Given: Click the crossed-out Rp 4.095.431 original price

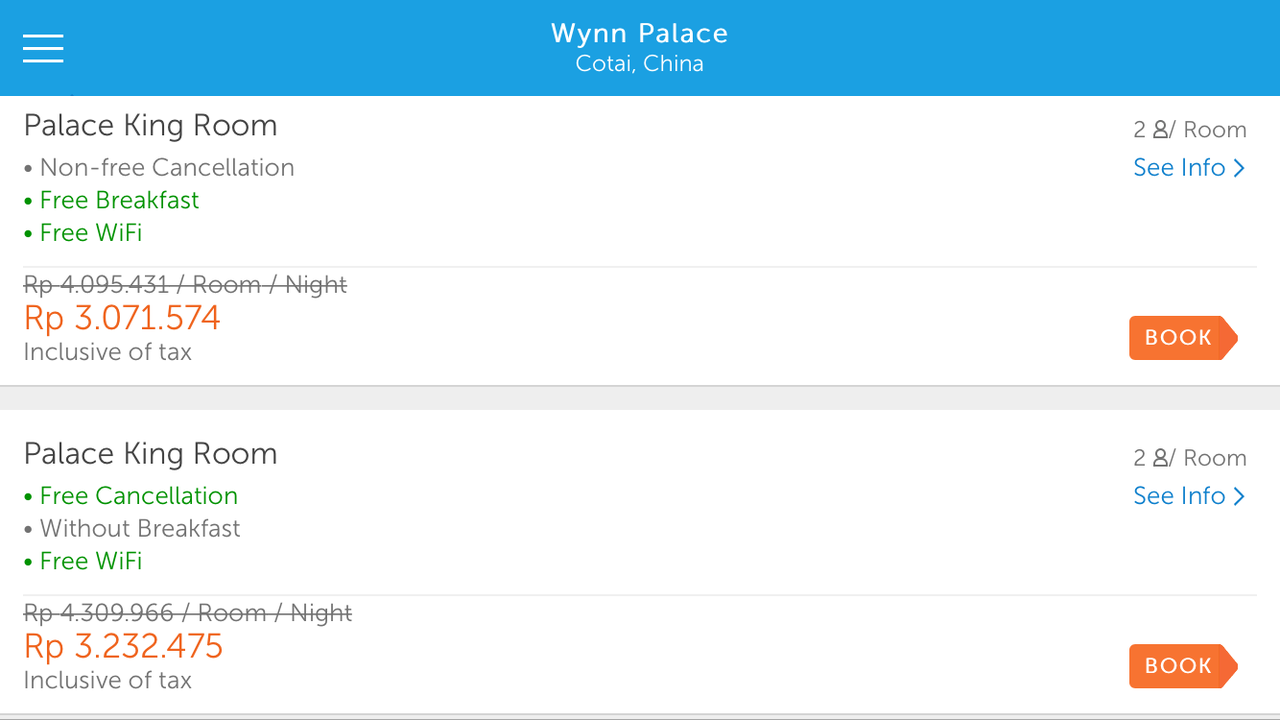Looking at the screenshot, I should 185,285.
